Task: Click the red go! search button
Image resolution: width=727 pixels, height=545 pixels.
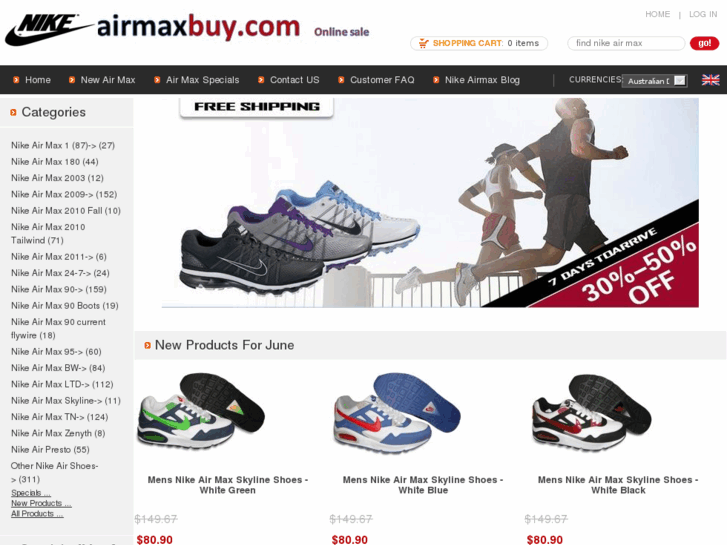Action: pyautogui.click(x=704, y=43)
